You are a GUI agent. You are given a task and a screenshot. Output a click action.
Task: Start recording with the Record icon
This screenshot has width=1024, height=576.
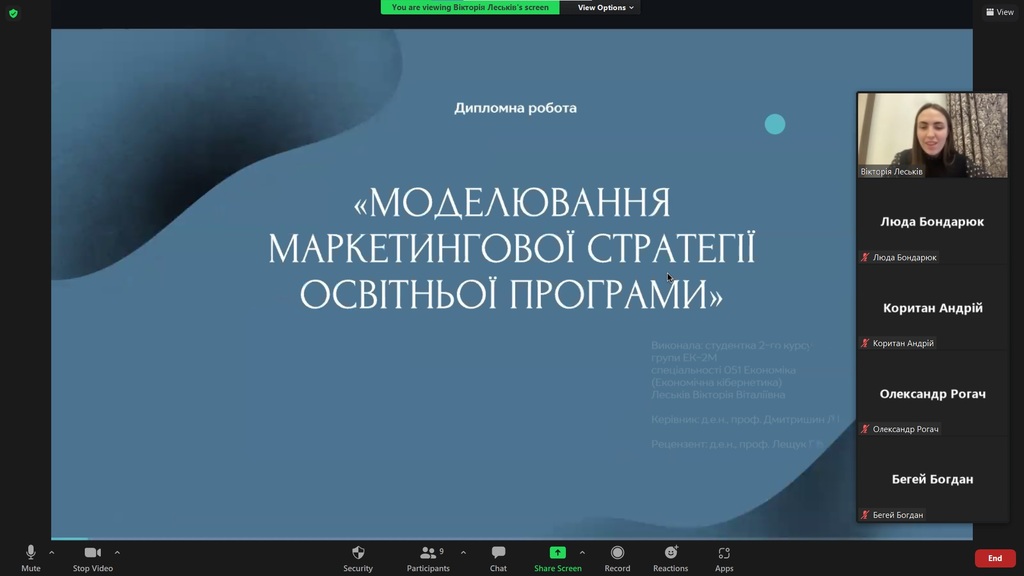(617, 553)
